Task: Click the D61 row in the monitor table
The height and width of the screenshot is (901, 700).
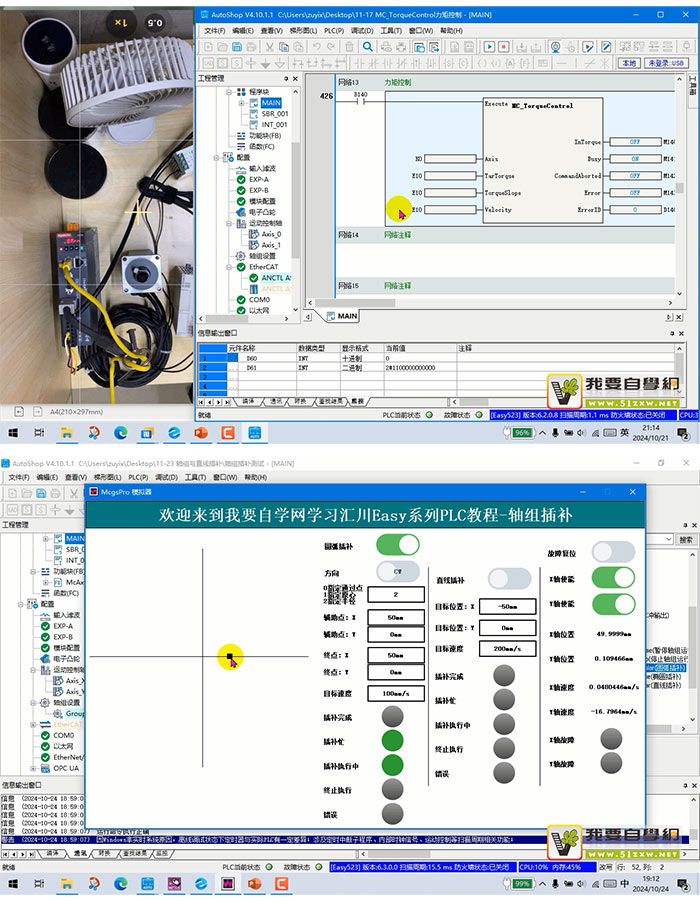Action: point(437,368)
